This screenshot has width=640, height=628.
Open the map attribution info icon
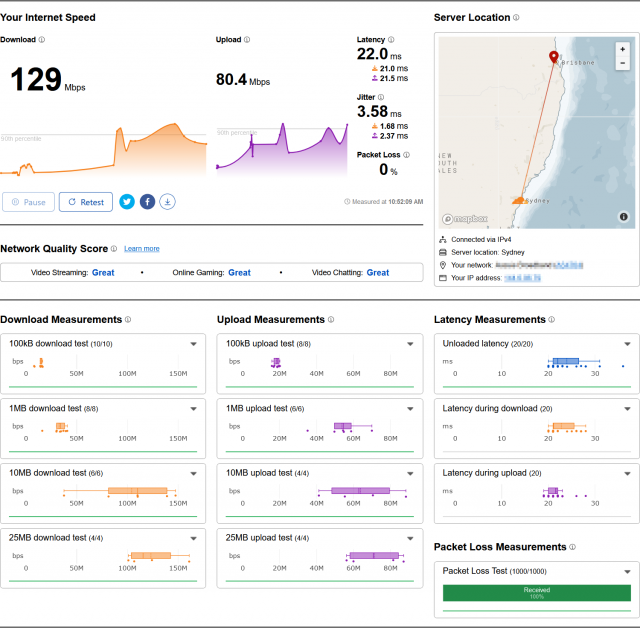pos(624,217)
